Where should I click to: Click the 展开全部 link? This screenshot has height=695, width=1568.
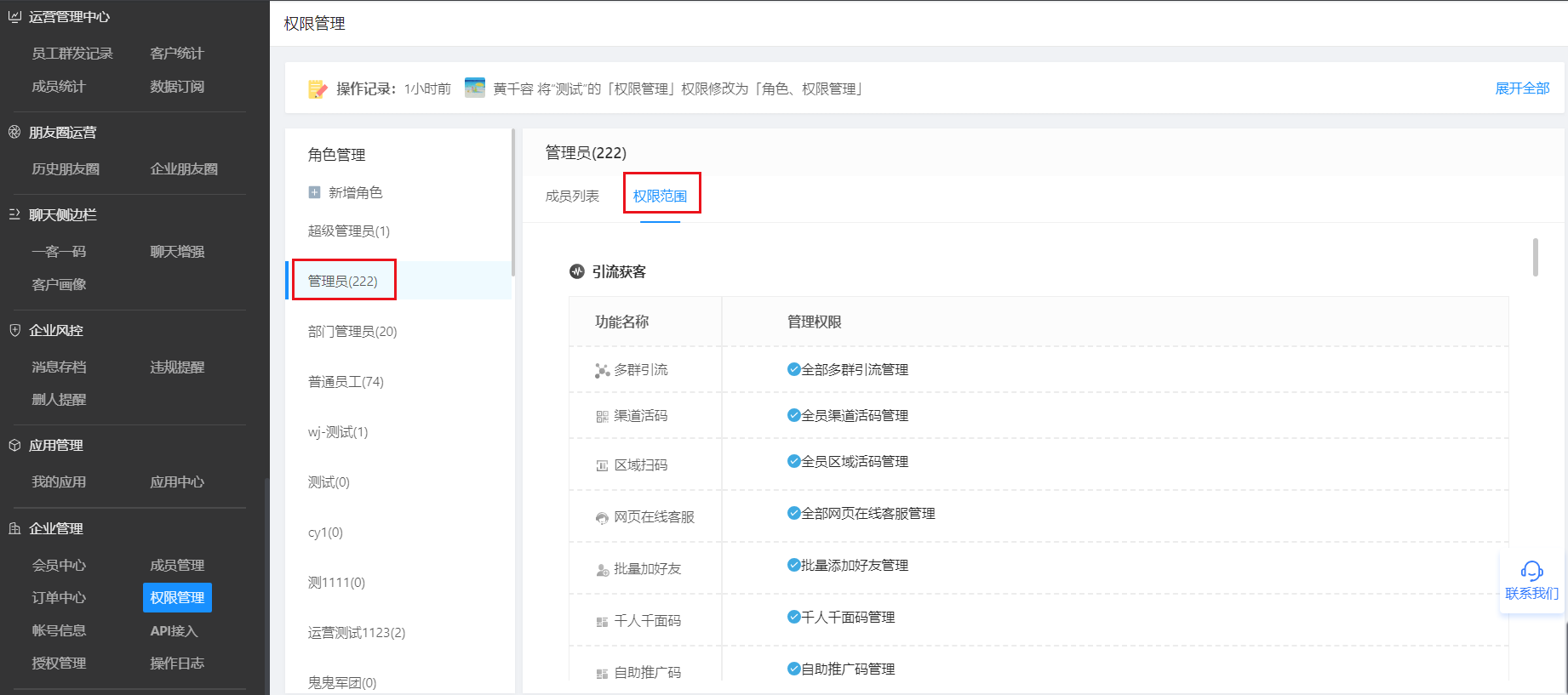1522,88
